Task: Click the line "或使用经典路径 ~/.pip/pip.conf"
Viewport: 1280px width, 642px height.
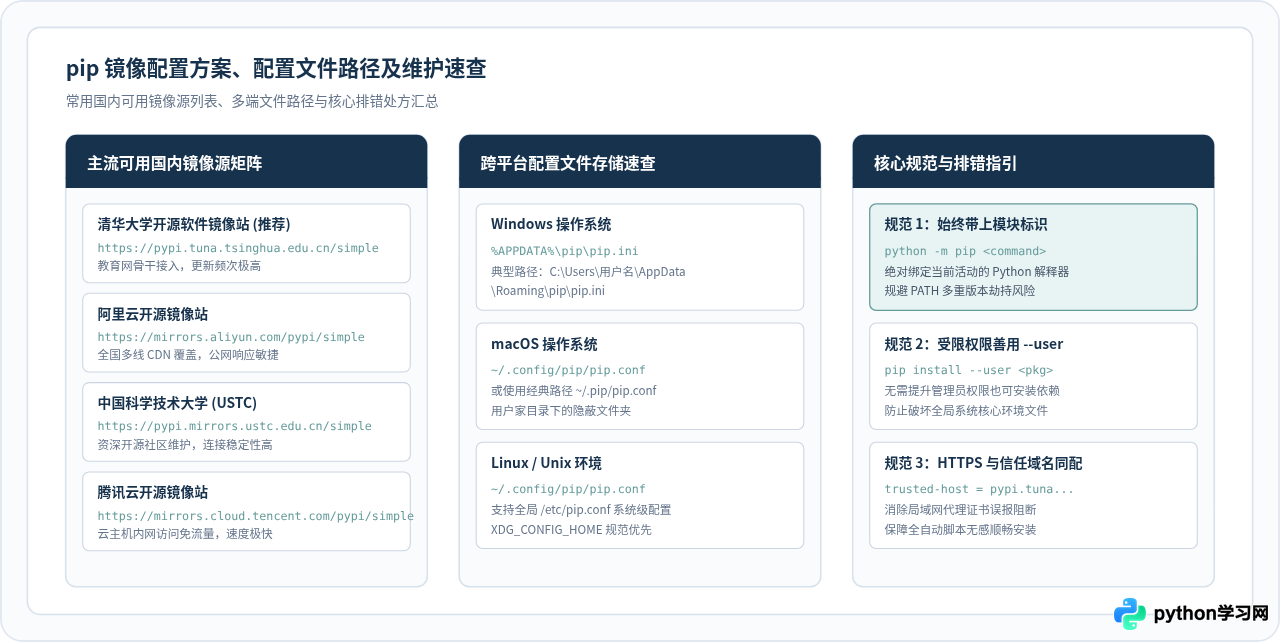Action: pyautogui.click(x=574, y=390)
